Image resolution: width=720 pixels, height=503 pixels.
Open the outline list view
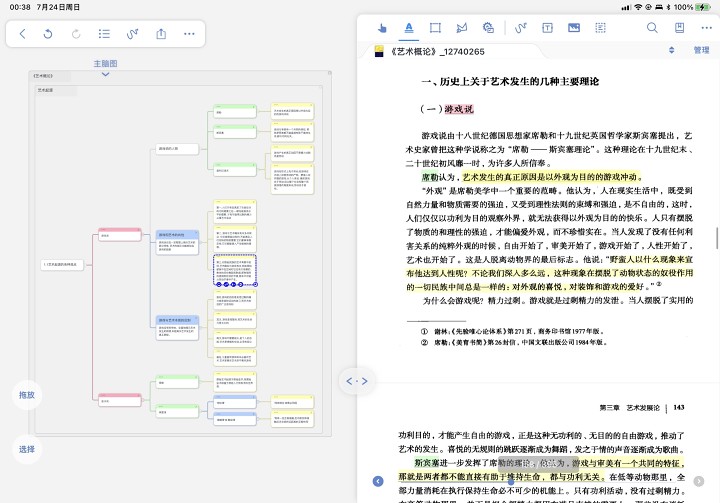tap(104, 34)
